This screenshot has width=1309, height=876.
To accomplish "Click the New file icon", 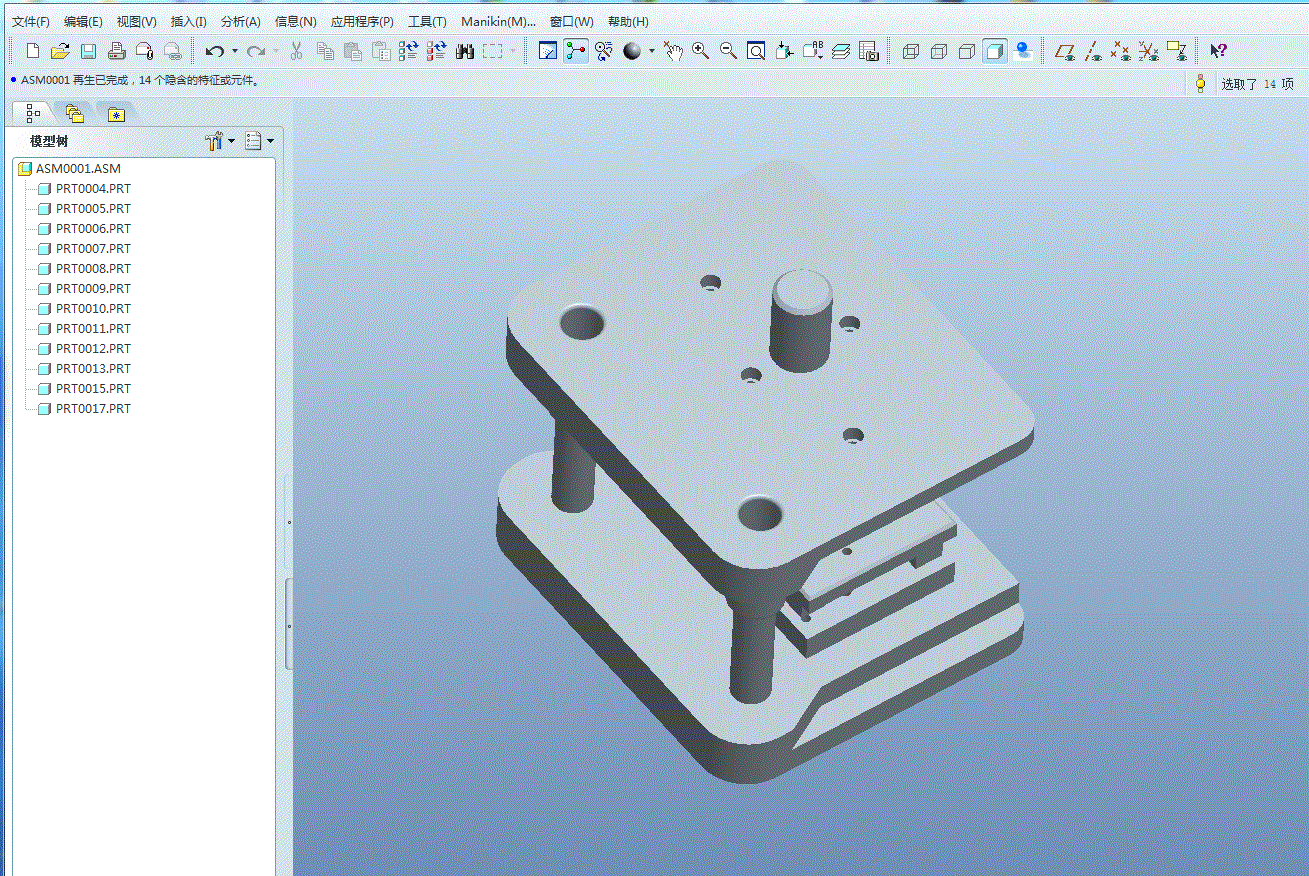I will click(x=33, y=51).
